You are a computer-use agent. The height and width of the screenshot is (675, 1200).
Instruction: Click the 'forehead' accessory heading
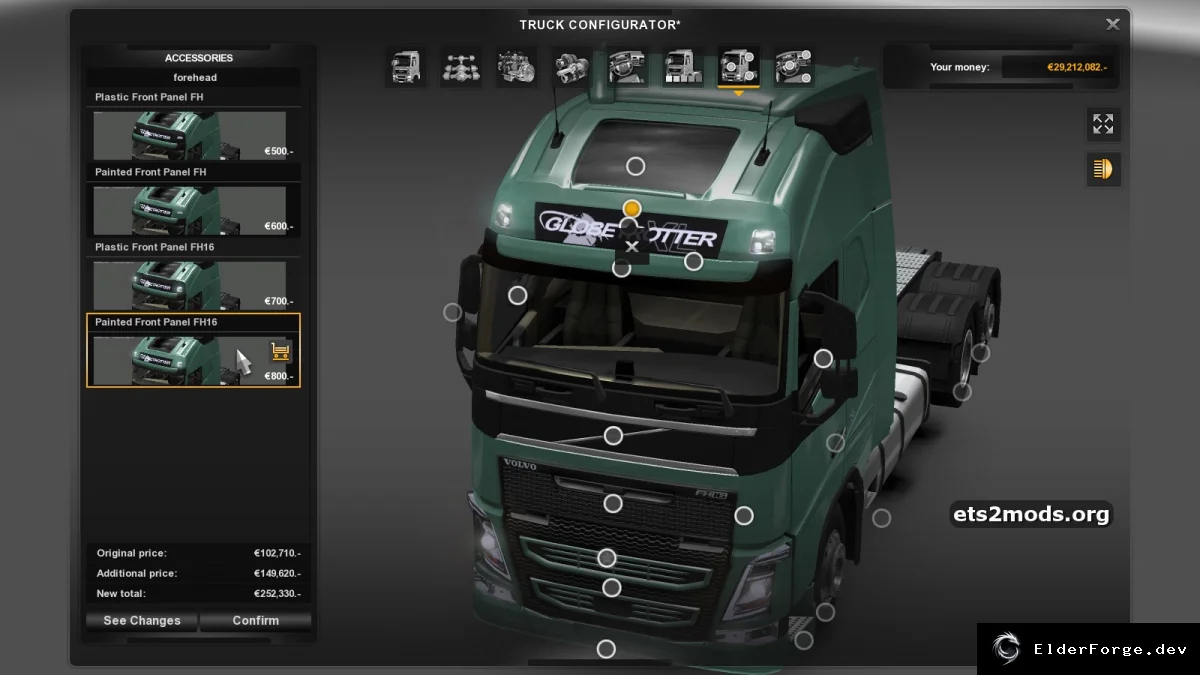coord(195,77)
